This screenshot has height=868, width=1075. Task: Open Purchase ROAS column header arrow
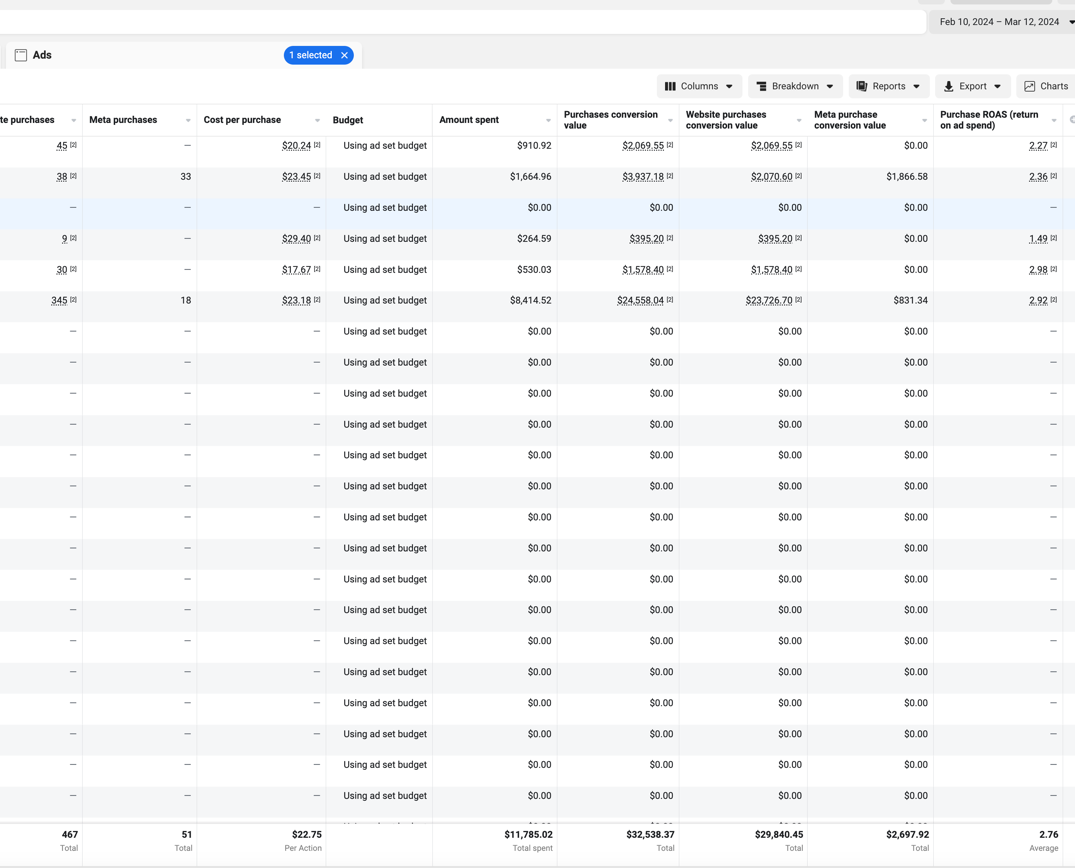pos(1054,121)
